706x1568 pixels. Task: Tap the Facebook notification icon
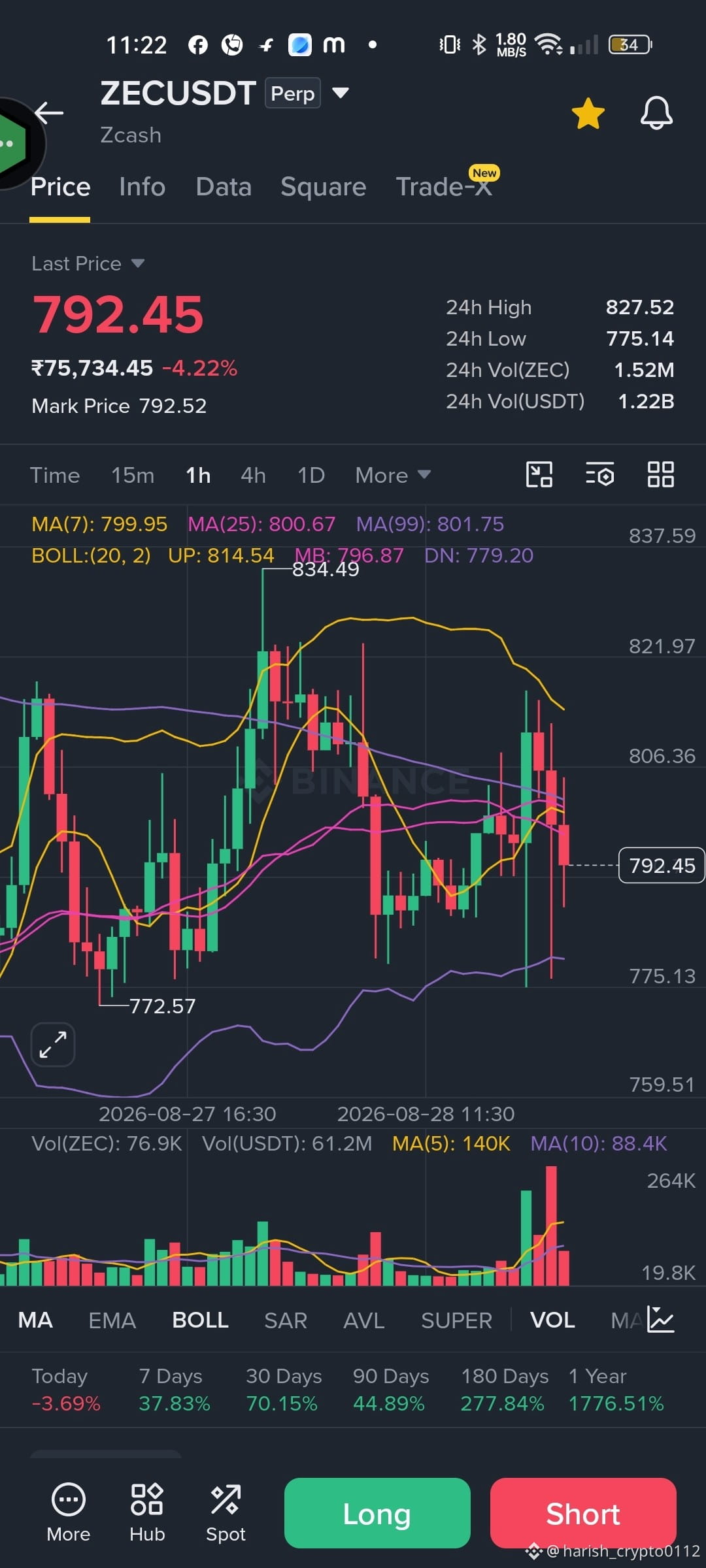198,44
